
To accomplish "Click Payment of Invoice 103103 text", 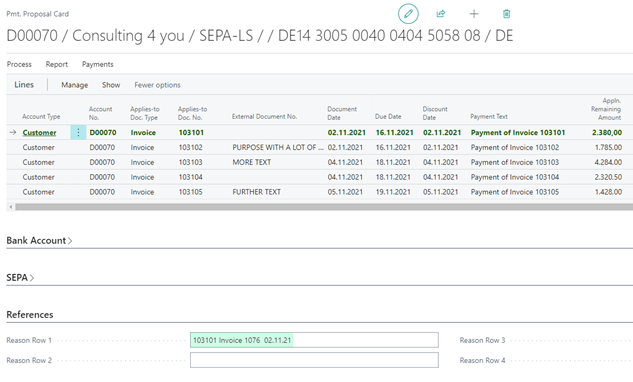I will (515, 162).
